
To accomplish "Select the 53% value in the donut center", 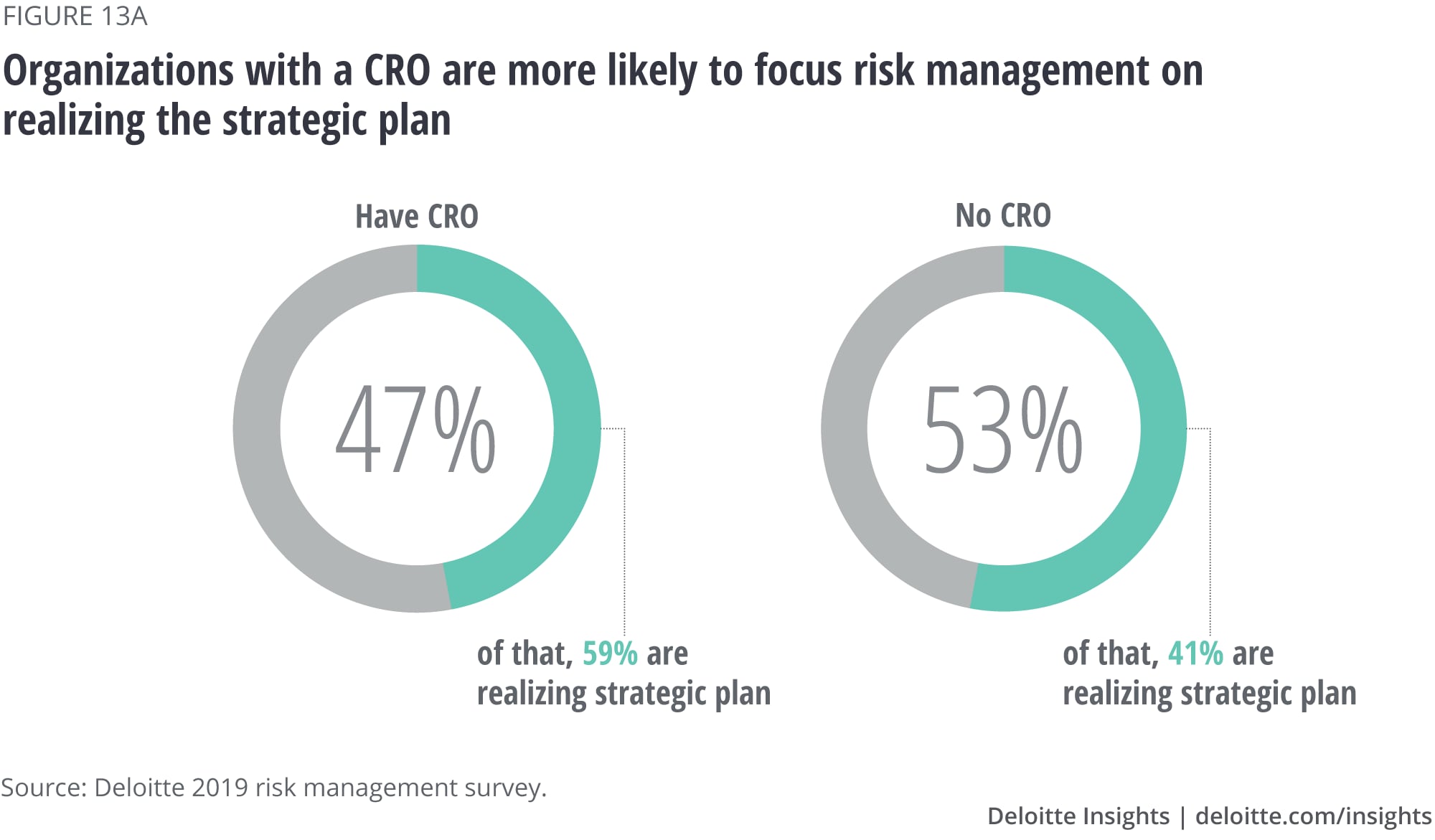I will 1003,429.
